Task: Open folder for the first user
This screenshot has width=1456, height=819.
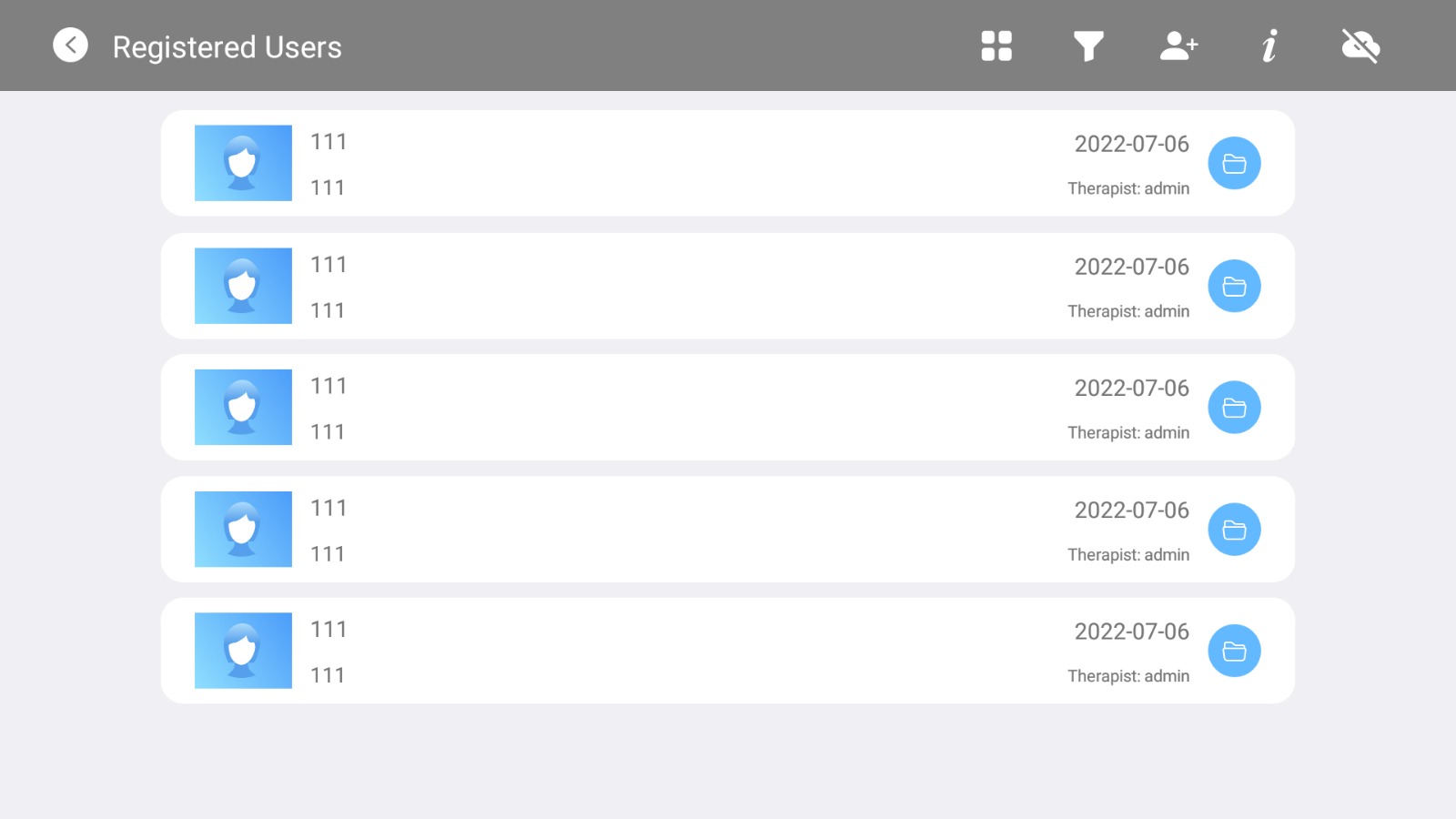Action: [1234, 164]
